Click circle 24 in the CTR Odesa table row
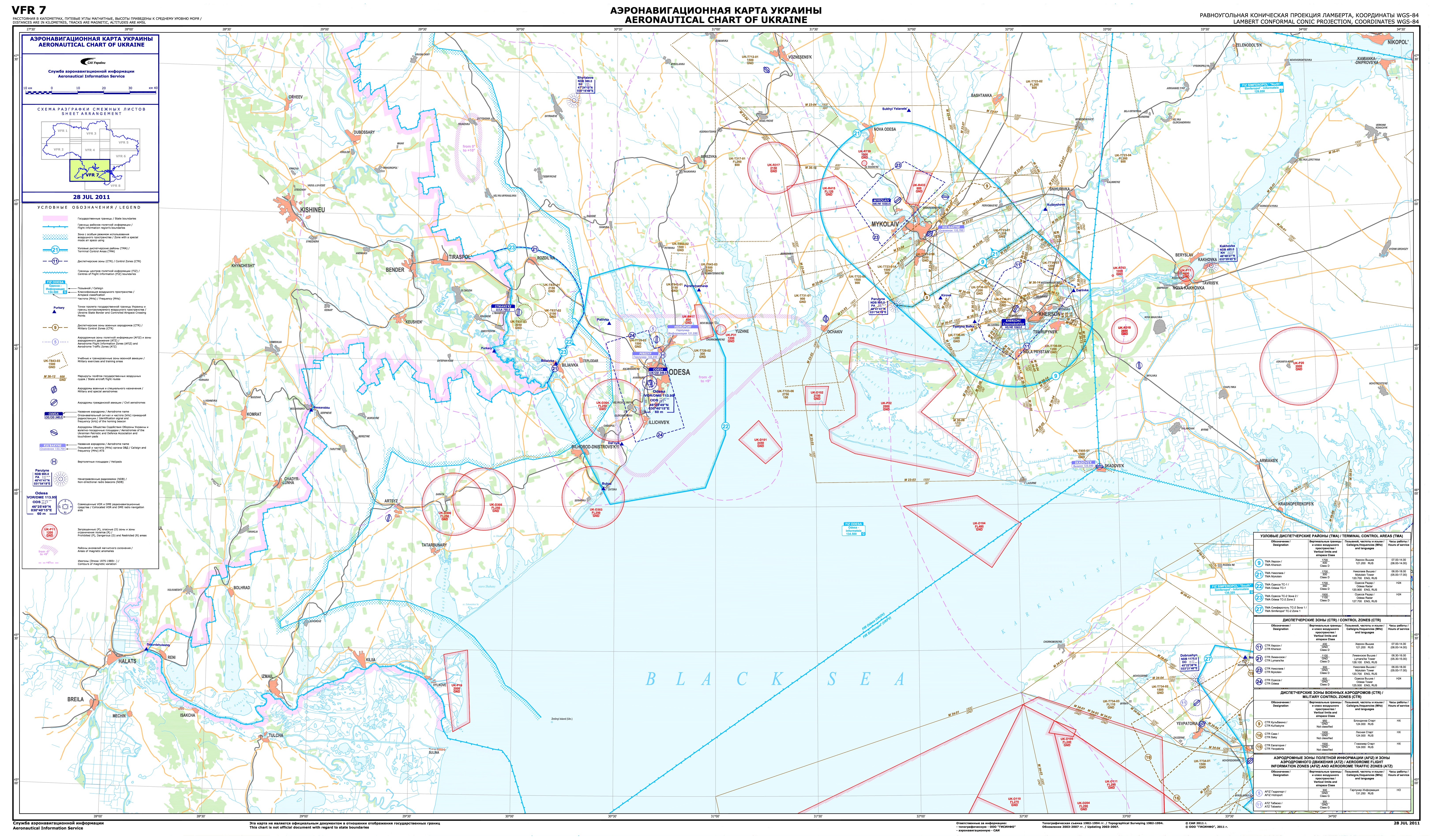Viewport: 1433px width, 840px height. (x=1259, y=682)
